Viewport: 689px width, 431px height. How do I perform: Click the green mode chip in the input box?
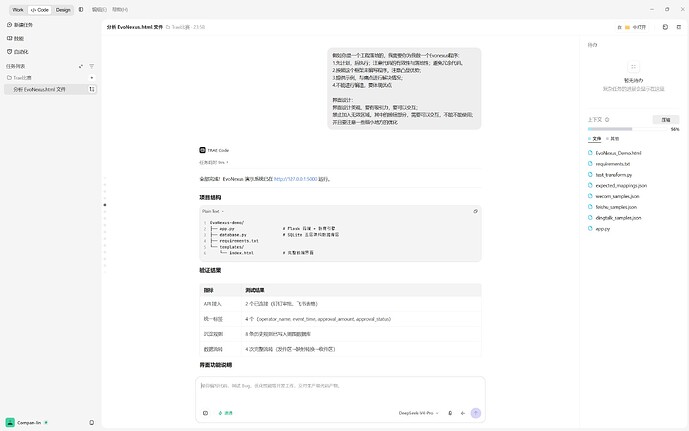(225, 413)
